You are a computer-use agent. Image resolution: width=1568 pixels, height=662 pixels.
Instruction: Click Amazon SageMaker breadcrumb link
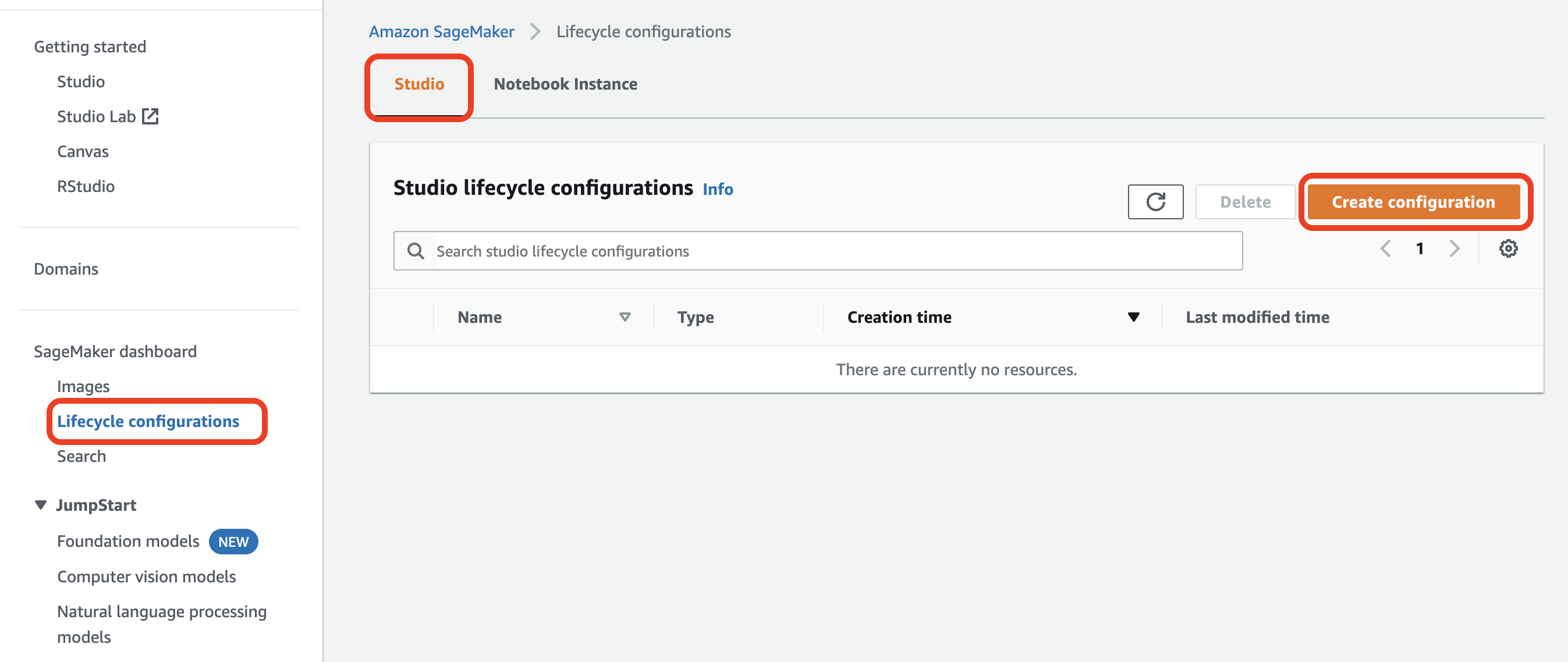[441, 31]
